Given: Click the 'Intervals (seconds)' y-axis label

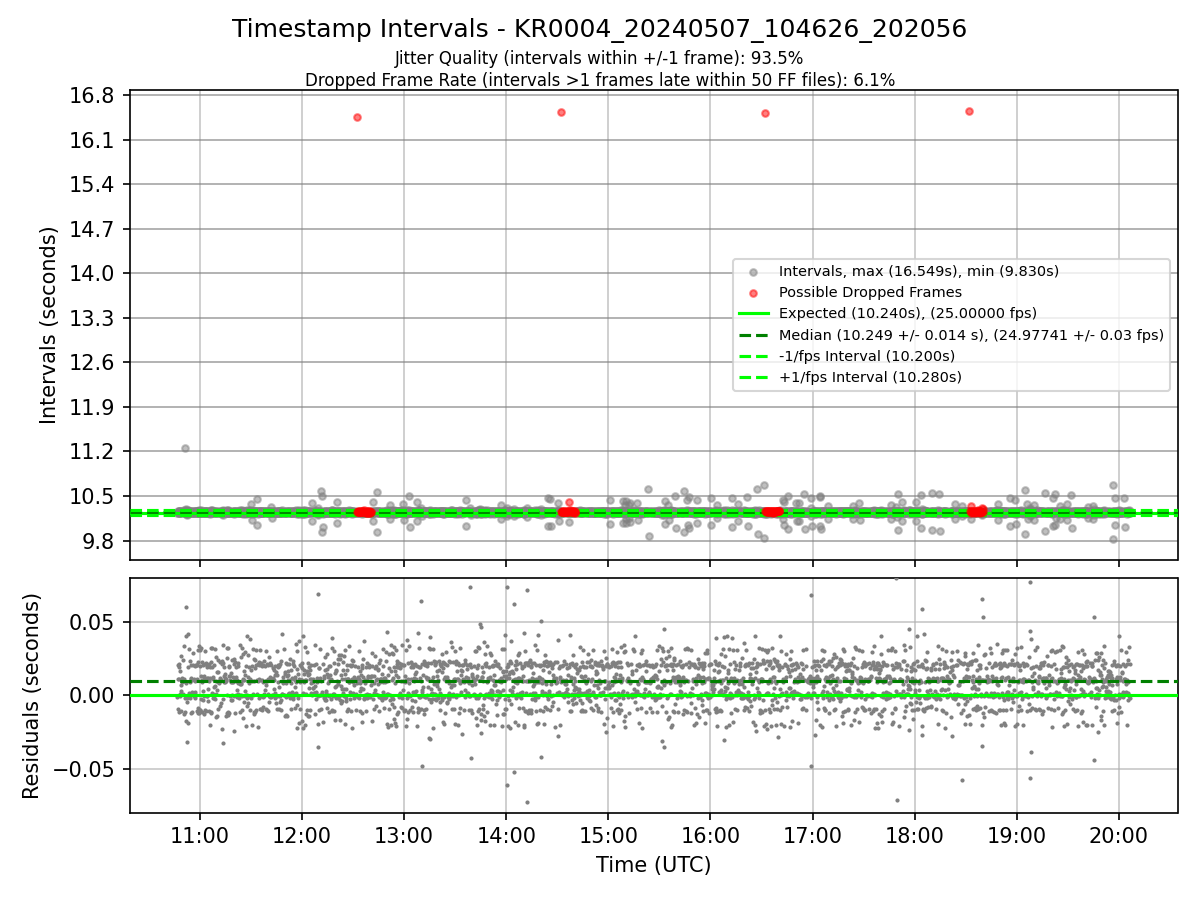Looking at the screenshot, I should [48, 325].
